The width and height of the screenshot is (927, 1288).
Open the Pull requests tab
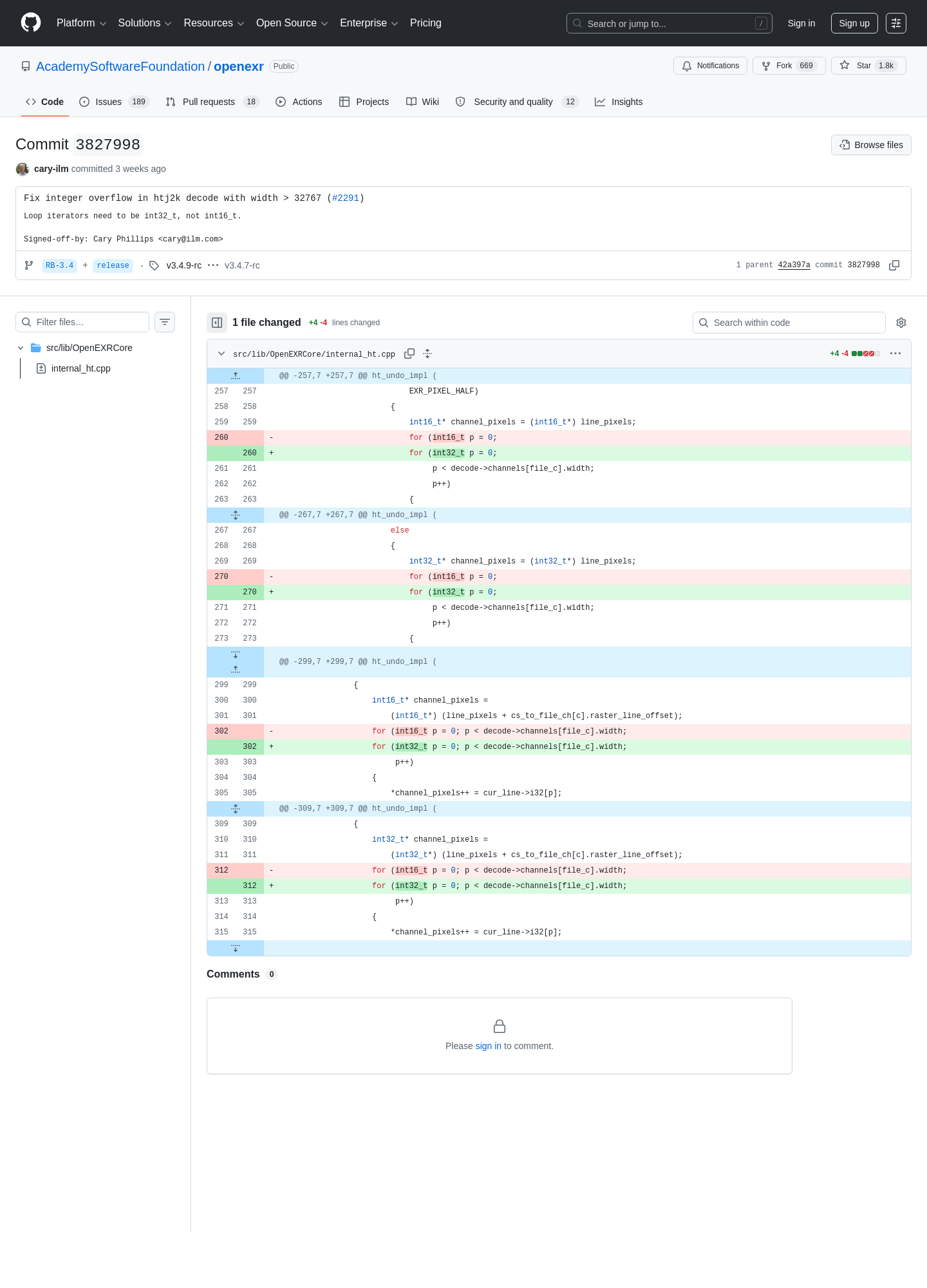[x=212, y=102]
